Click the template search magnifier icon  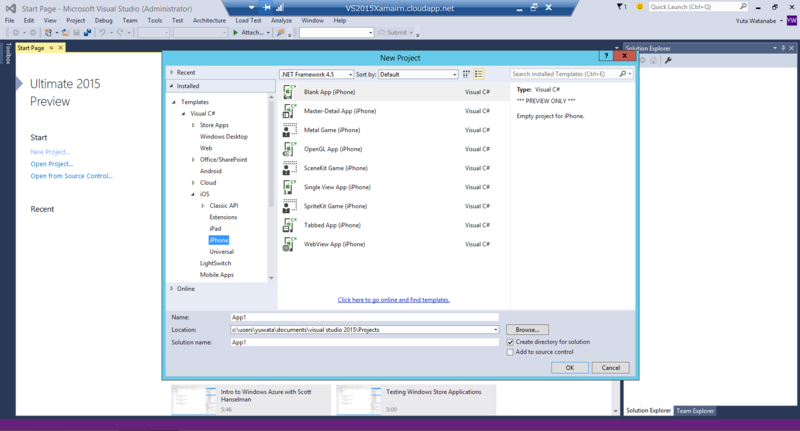point(623,74)
